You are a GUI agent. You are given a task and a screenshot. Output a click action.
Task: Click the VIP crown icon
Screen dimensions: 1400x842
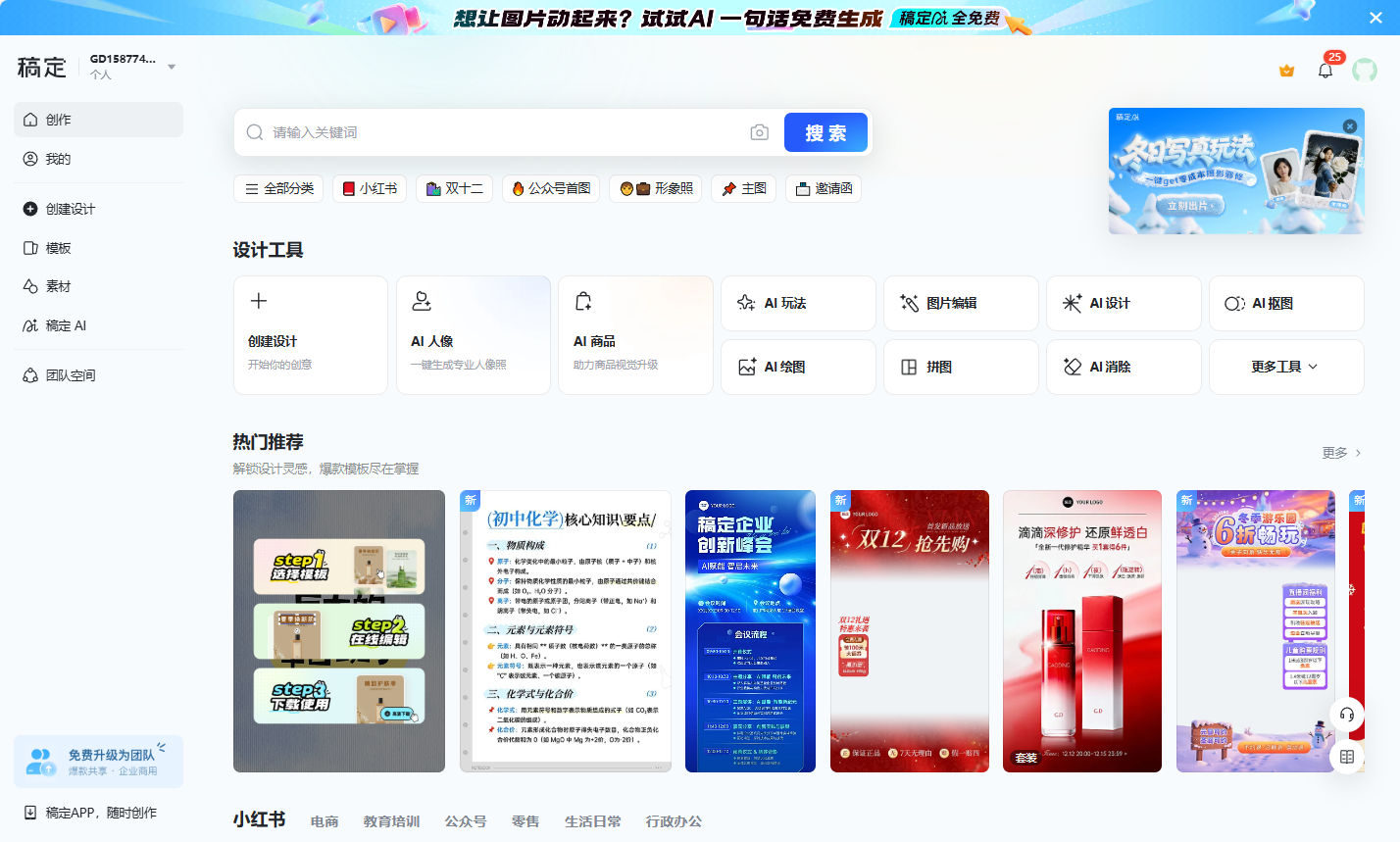[1284, 70]
